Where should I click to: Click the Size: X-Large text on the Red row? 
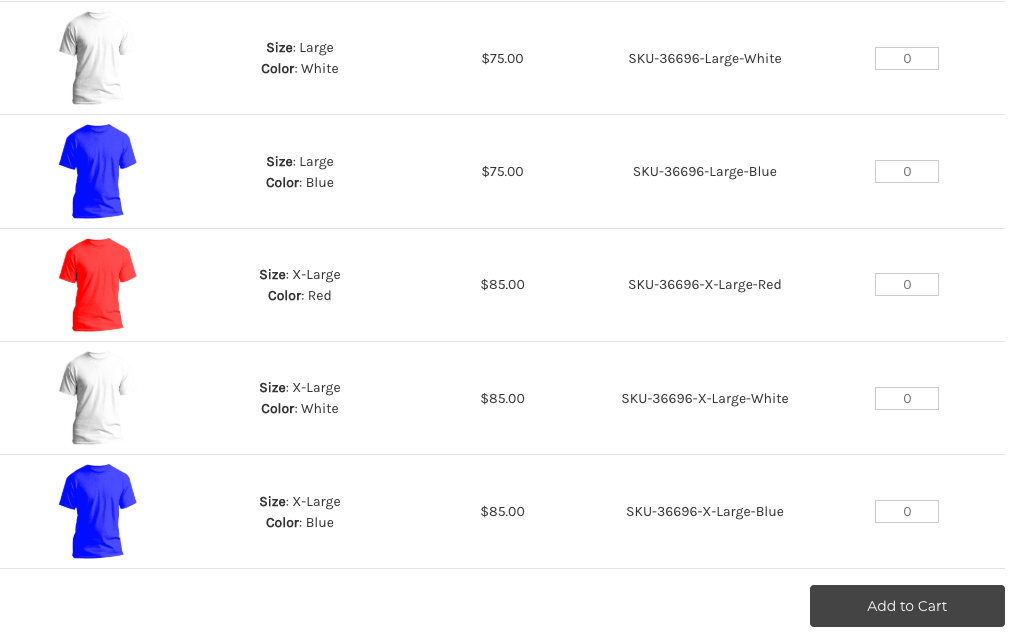point(299,274)
